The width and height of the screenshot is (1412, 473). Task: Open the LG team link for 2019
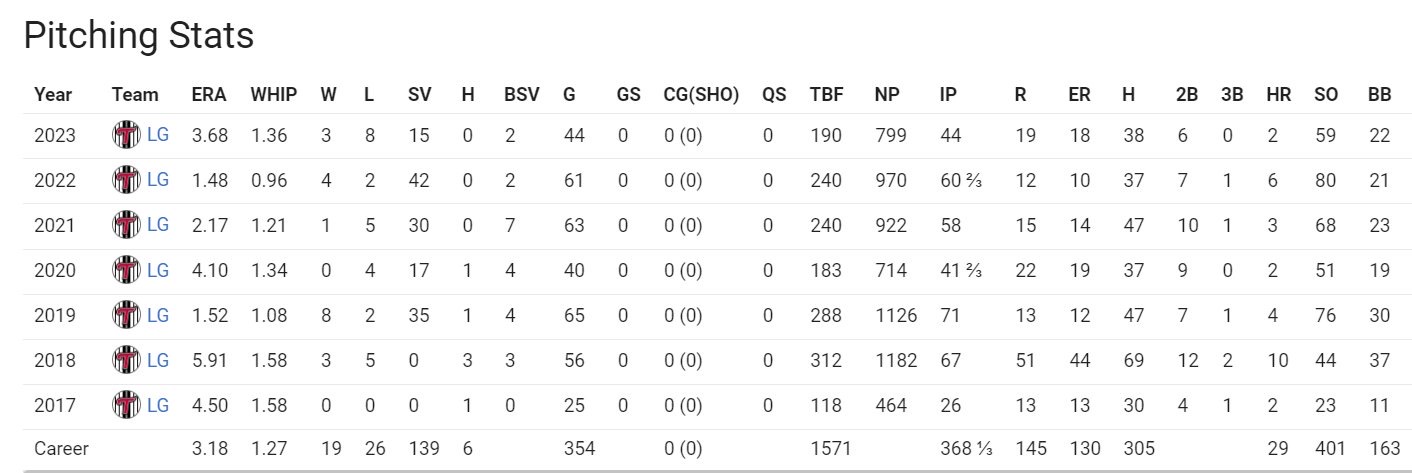[x=158, y=315]
